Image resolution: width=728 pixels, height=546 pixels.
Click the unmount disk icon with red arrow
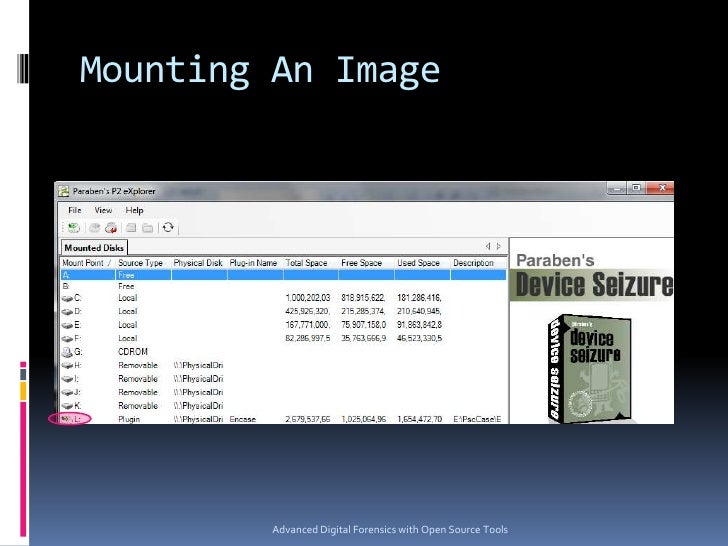pyautogui.click(x=111, y=228)
